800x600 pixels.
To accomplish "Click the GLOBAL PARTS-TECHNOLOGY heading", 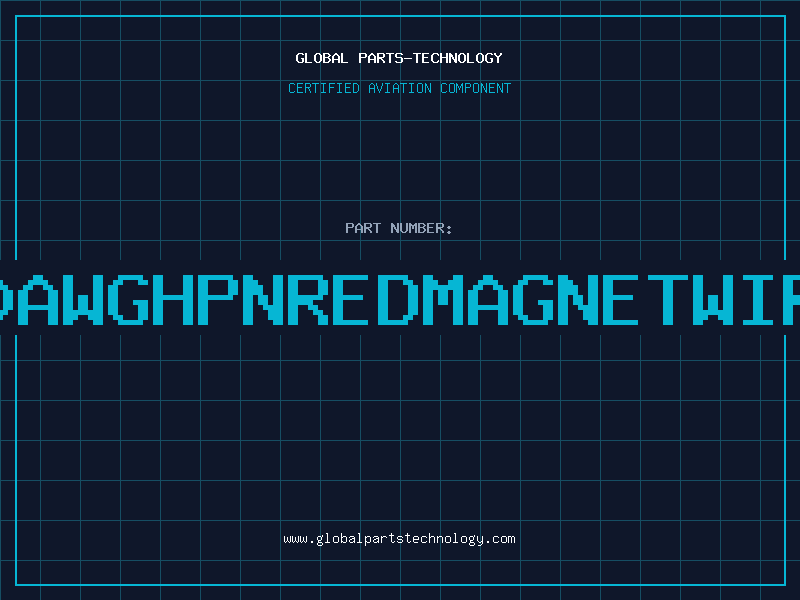I will point(399,58).
